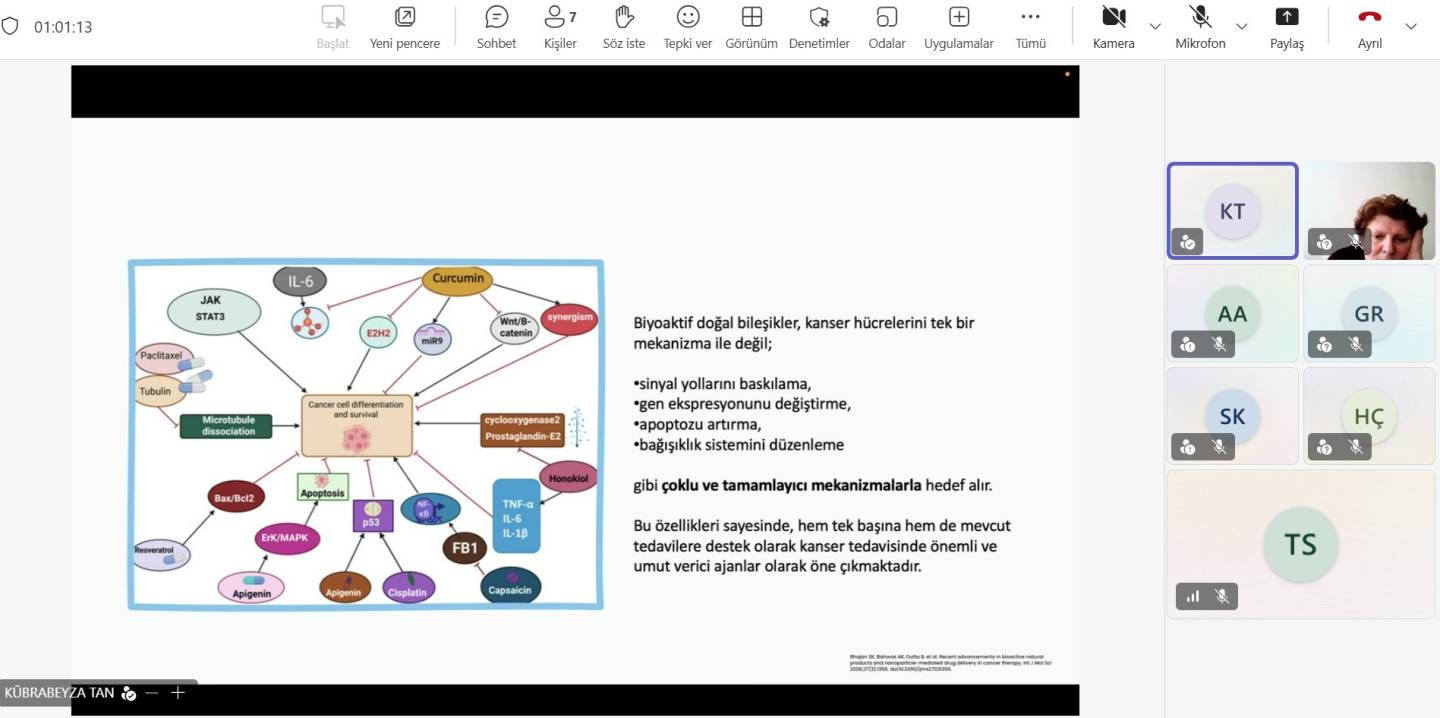Open the Tümü more options menu
This screenshot has width=1440, height=718.
pos(1030,28)
